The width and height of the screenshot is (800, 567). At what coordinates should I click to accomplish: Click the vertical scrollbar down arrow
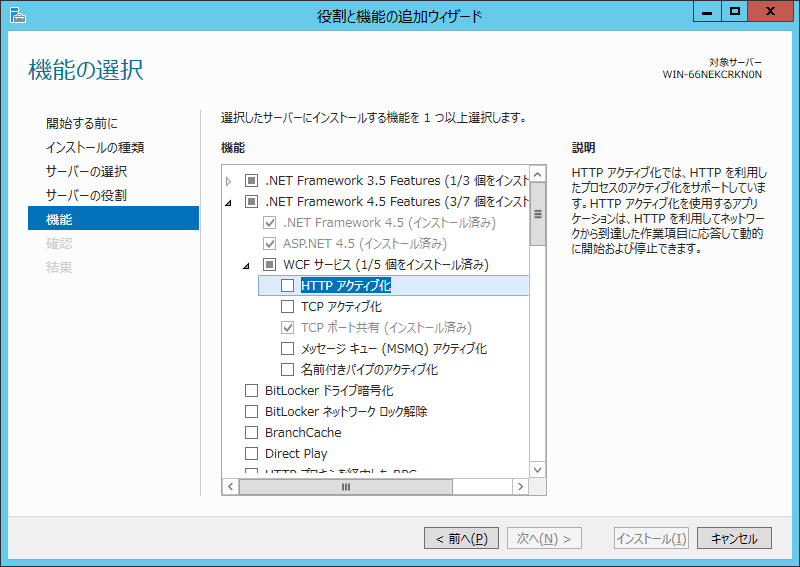click(x=538, y=468)
